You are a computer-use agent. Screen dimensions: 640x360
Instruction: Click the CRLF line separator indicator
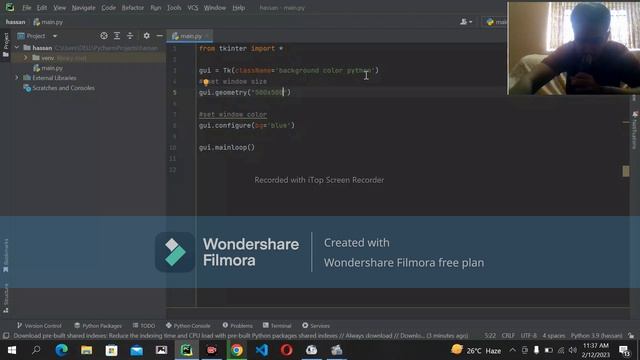[508, 336]
